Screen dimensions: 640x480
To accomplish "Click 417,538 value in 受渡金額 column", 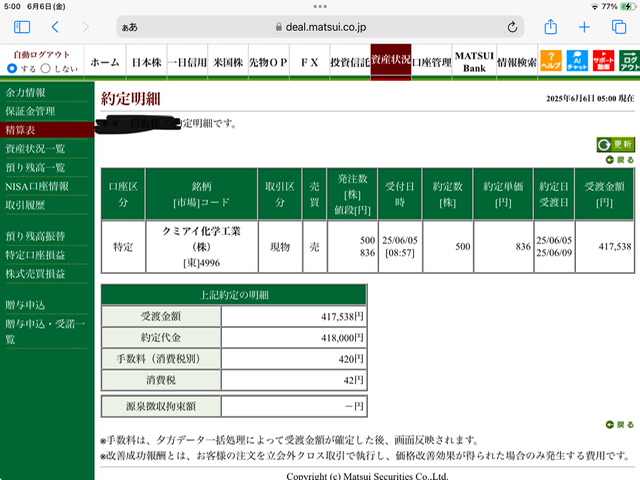I will pos(615,247).
